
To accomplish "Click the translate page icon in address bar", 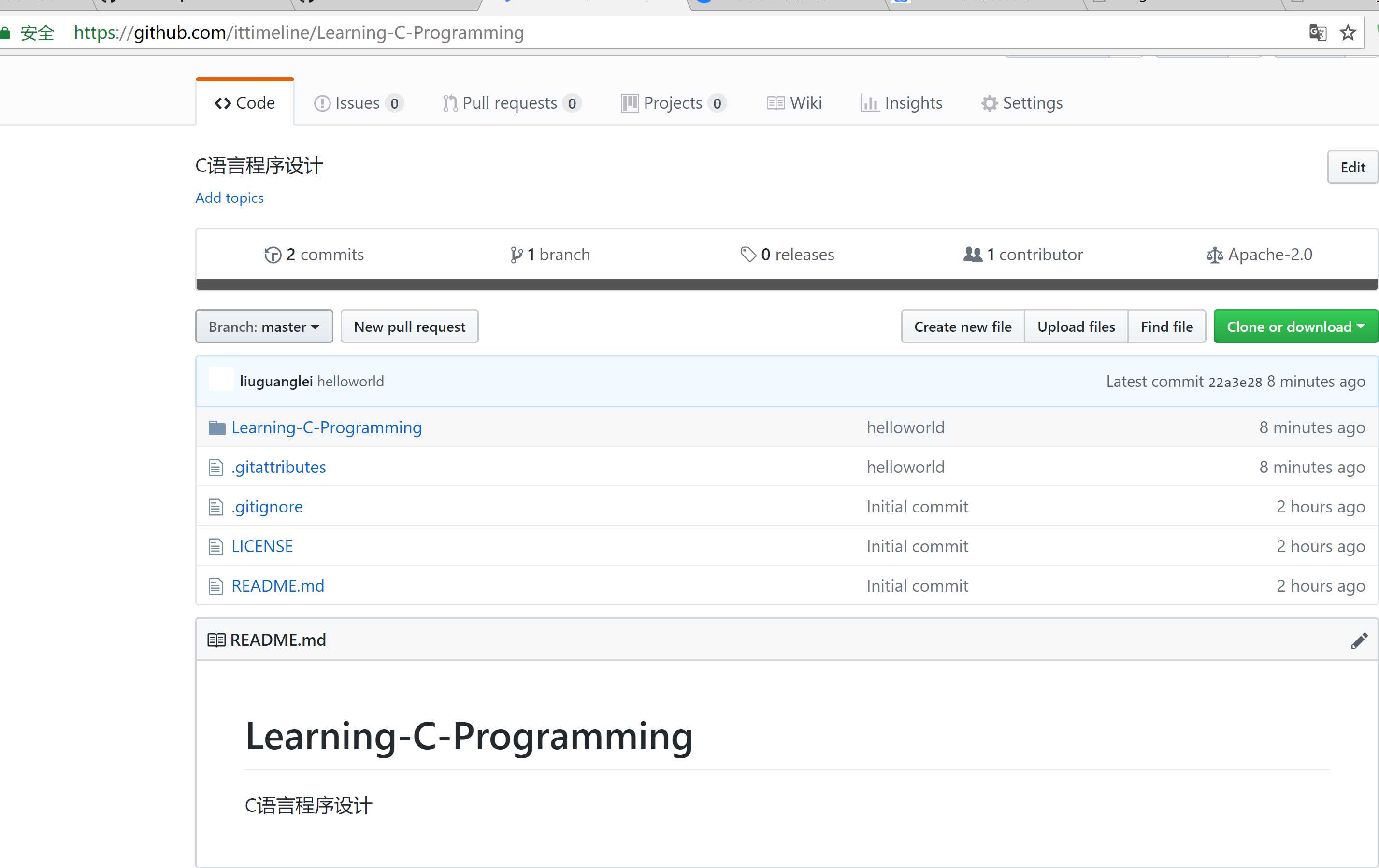I will (1317, 33).
